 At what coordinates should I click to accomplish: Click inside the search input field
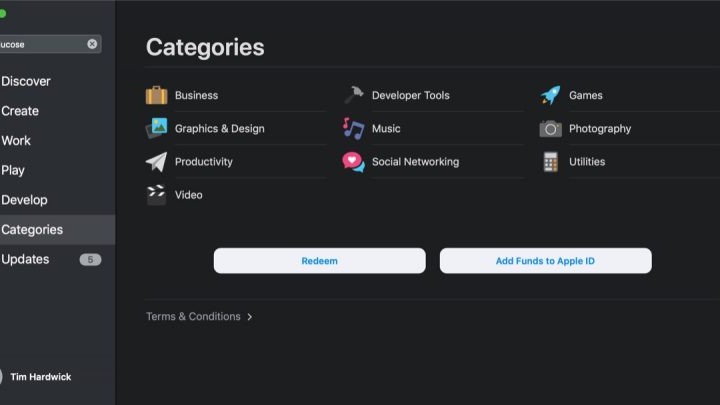click(40, 44)
